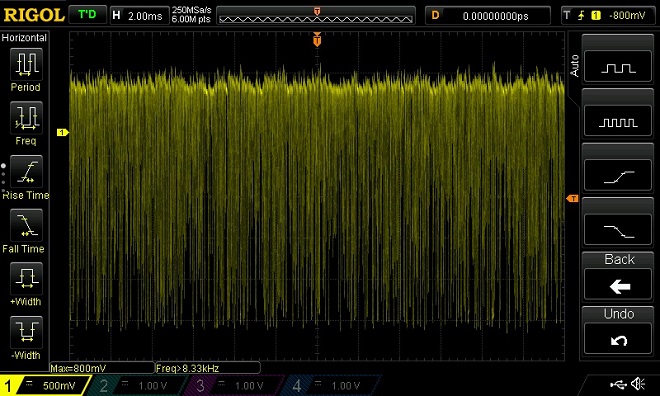Choose the multi-pulse waveform softkey
Screen dimensions: 660x396
tap(618, 121)
